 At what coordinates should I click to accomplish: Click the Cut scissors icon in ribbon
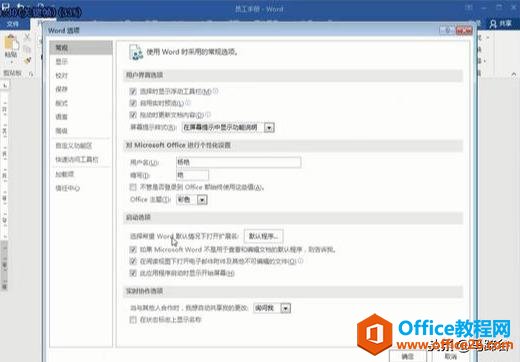point(28,37)
